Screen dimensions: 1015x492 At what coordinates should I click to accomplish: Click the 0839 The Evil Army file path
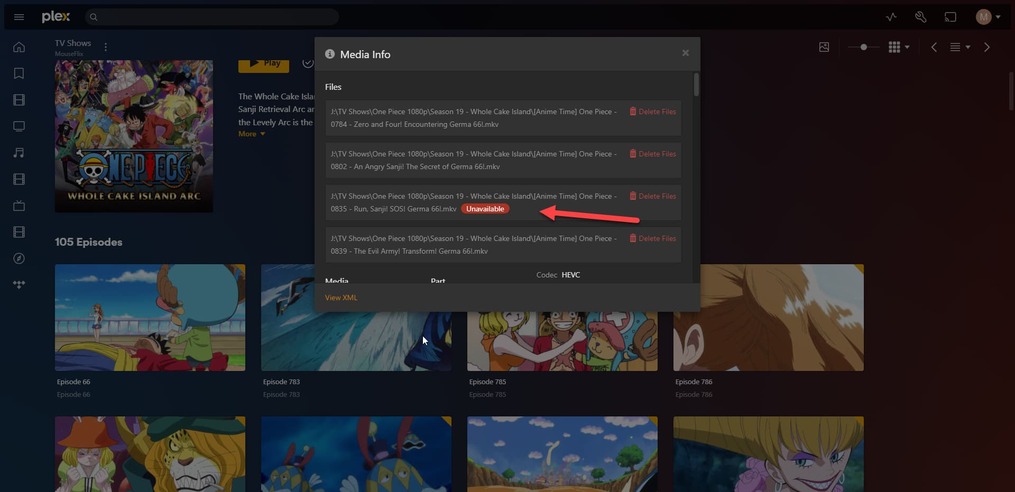(x=473, y=245)
